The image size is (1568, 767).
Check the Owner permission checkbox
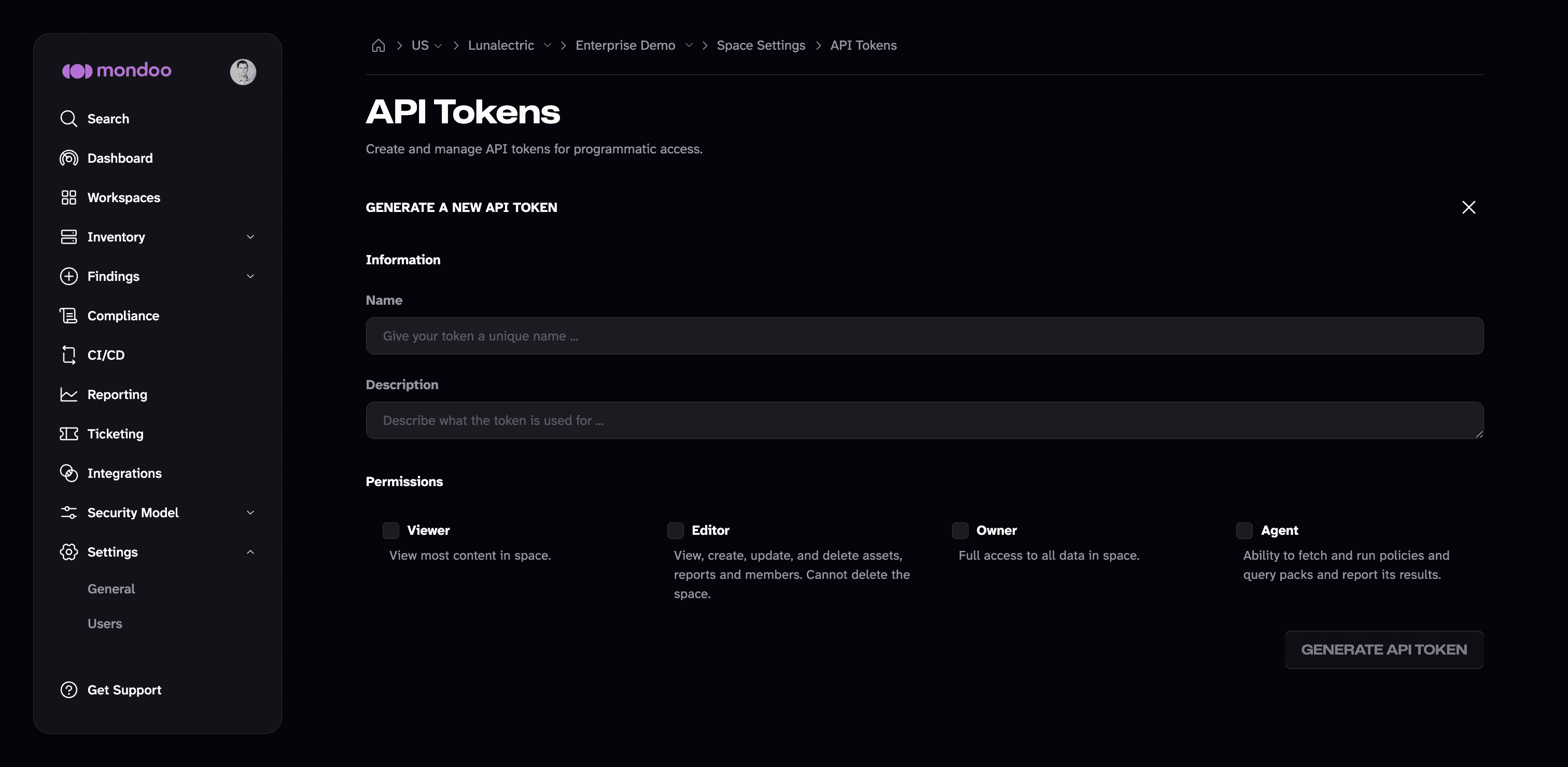960,530
